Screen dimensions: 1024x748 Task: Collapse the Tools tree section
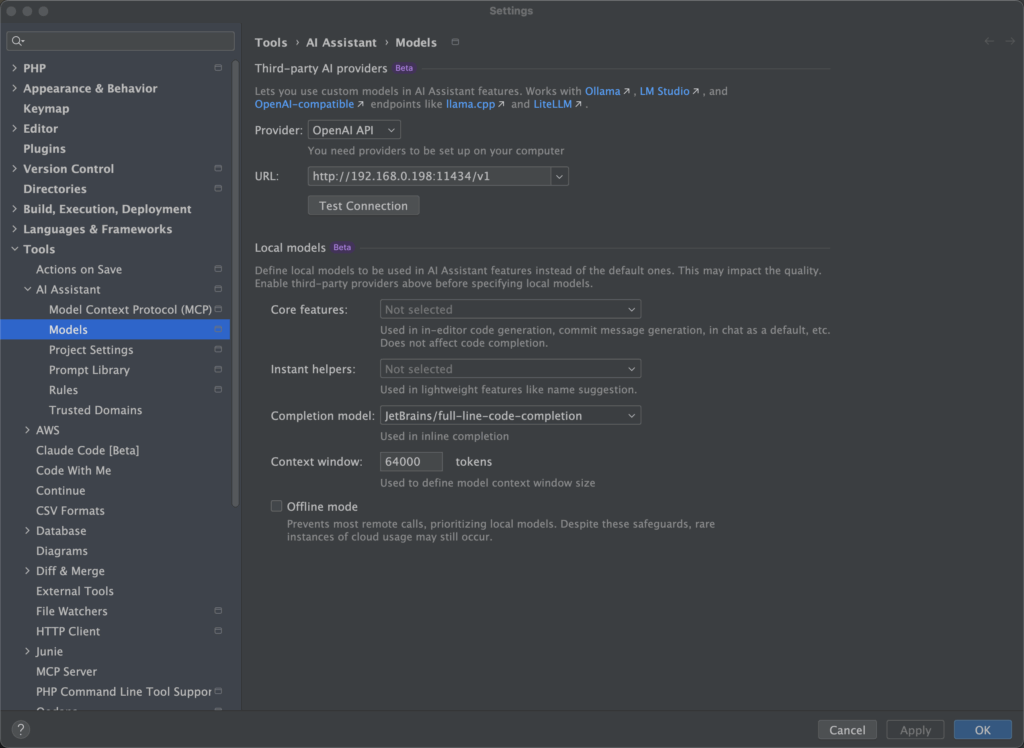14,249
